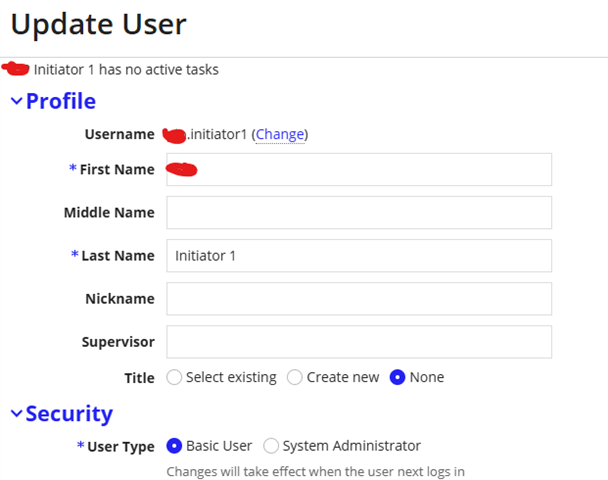
Task: Click the Last Name field containing Initiator 1
Action: pos(359,256)
